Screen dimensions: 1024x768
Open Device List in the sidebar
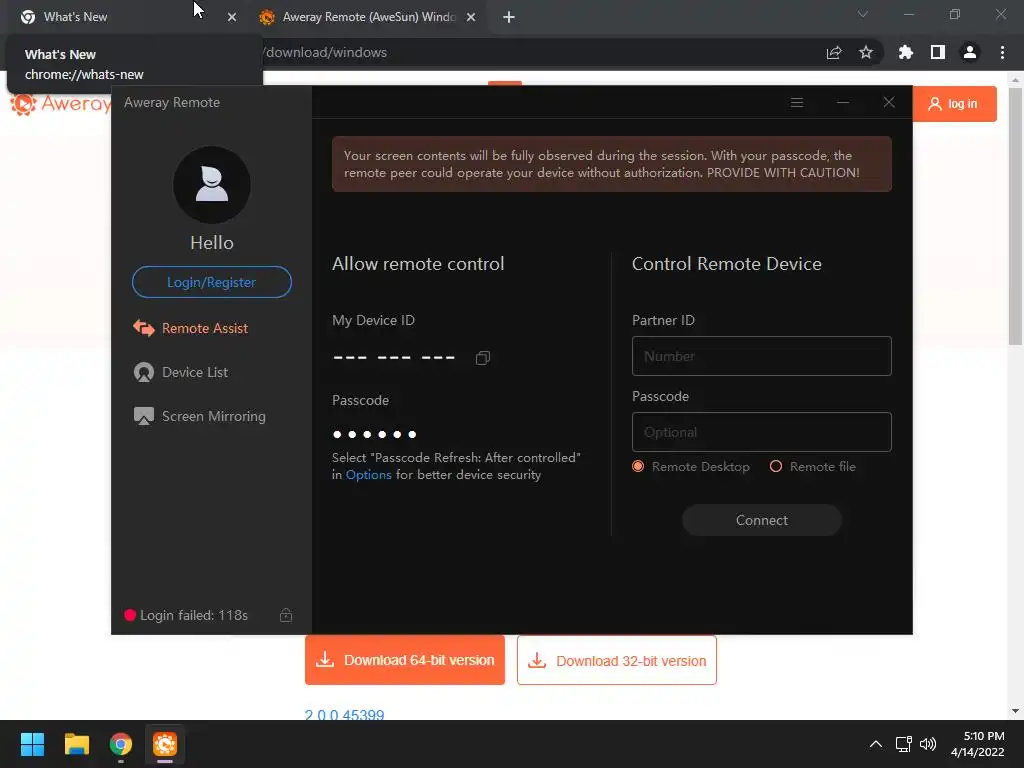pyautogui.click(x=181, y=372)
